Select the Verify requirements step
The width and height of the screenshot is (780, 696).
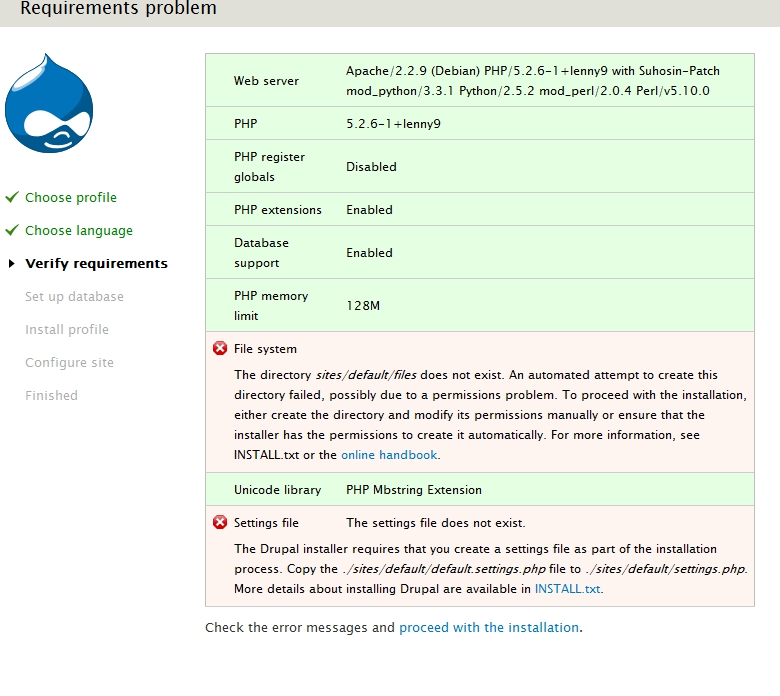point(96,264)
